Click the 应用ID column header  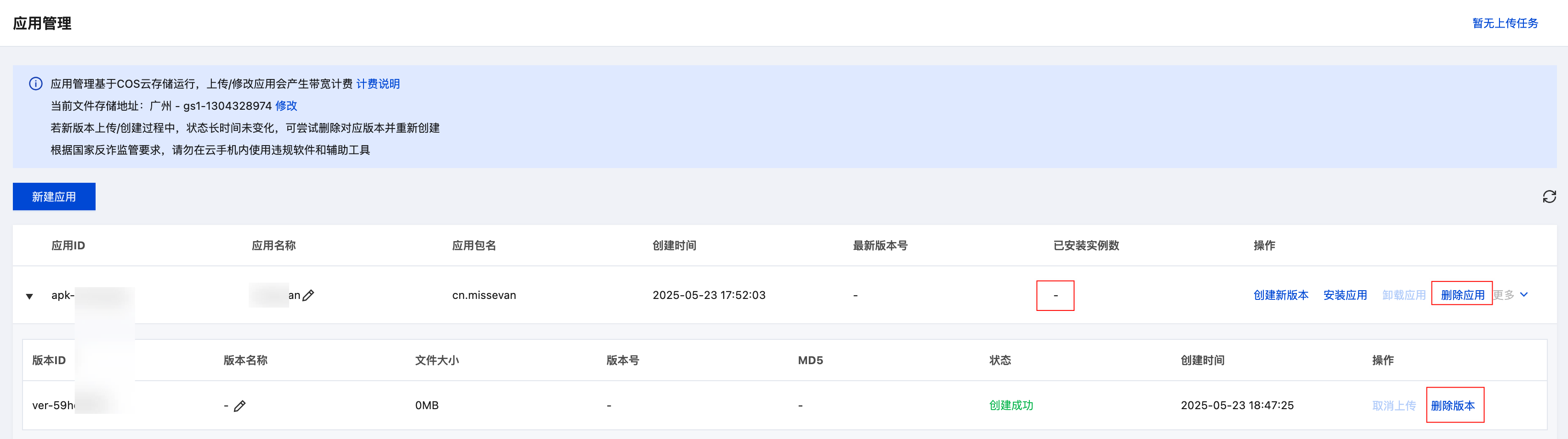68,246
